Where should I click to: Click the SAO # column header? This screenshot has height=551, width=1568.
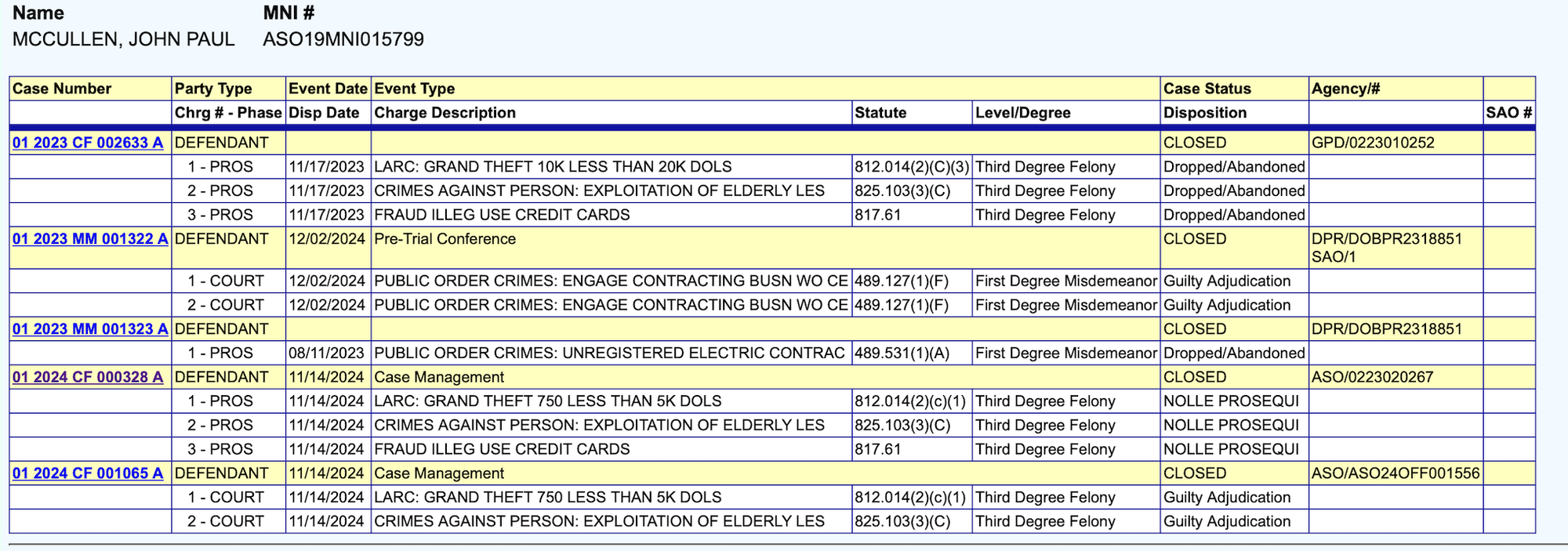(x=1508, y=113)
